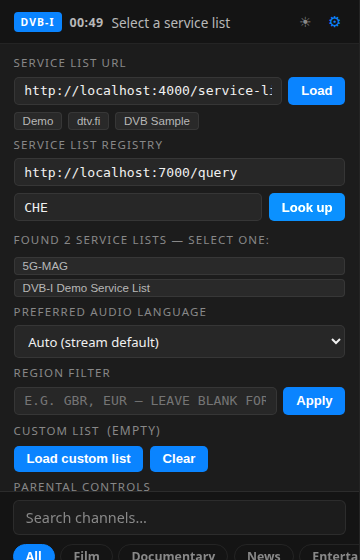Select the dtv.fi preset
360x560 pixels.
(89, 121)
